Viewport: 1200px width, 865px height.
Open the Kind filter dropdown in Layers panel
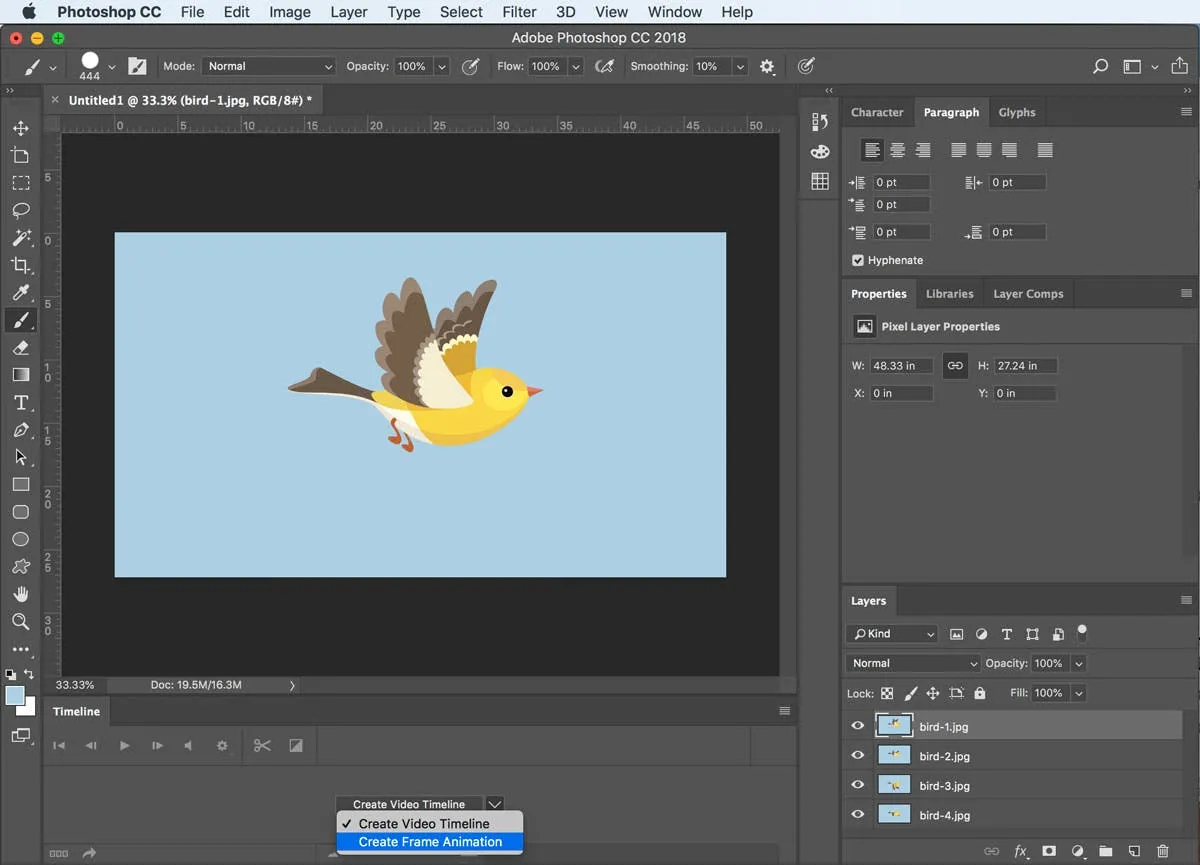coord(891,633)
